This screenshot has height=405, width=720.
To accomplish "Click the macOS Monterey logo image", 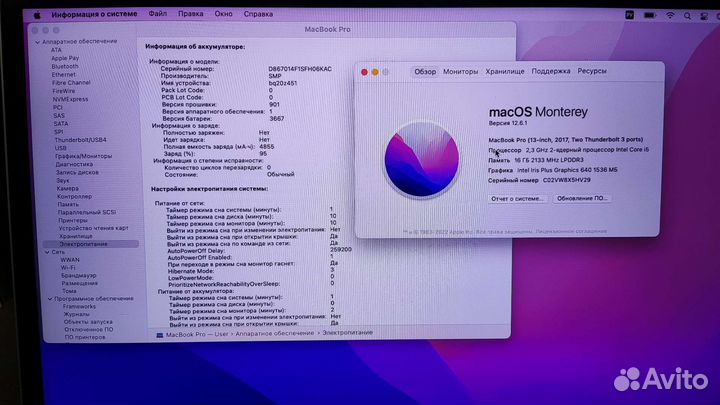I will click(x=422, y=159).
